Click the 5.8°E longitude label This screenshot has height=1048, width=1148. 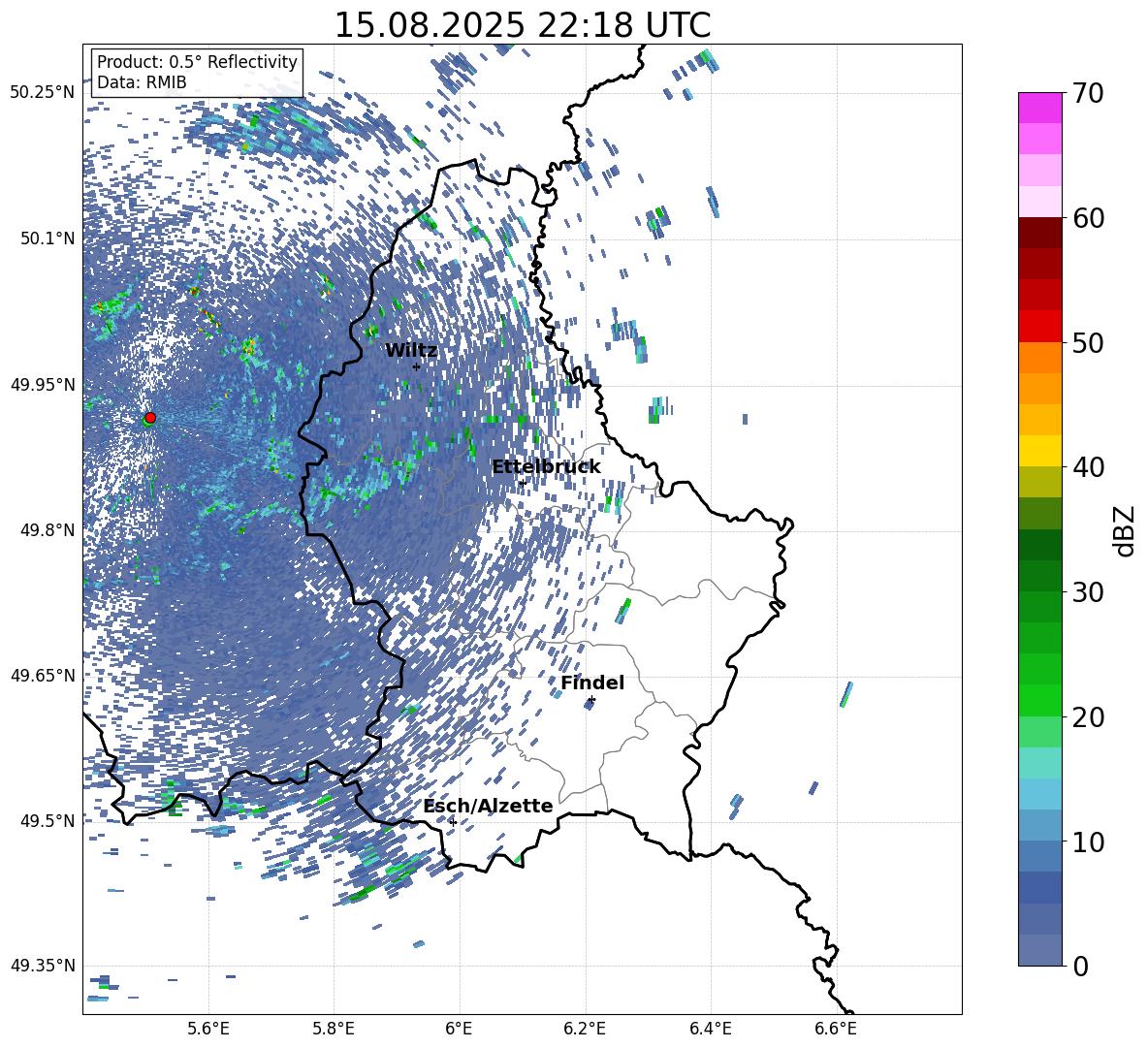point(334,1029)
